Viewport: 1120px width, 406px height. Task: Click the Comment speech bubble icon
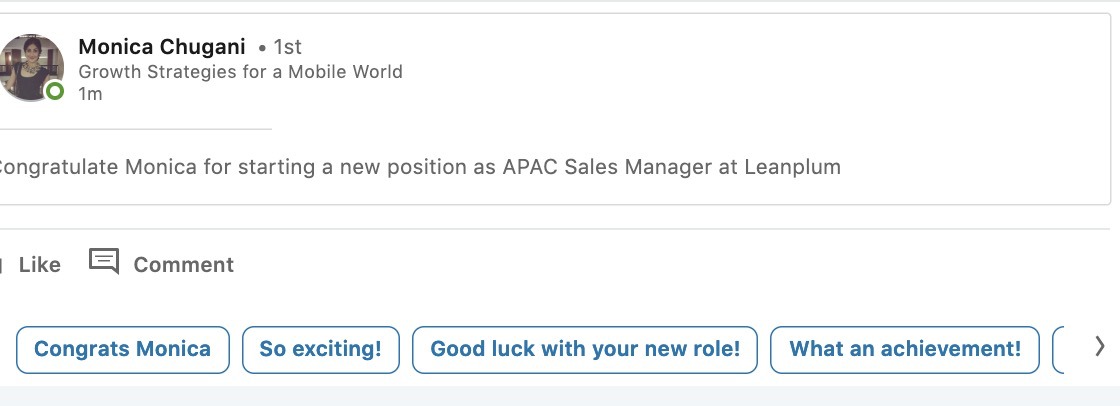point(104,262)
